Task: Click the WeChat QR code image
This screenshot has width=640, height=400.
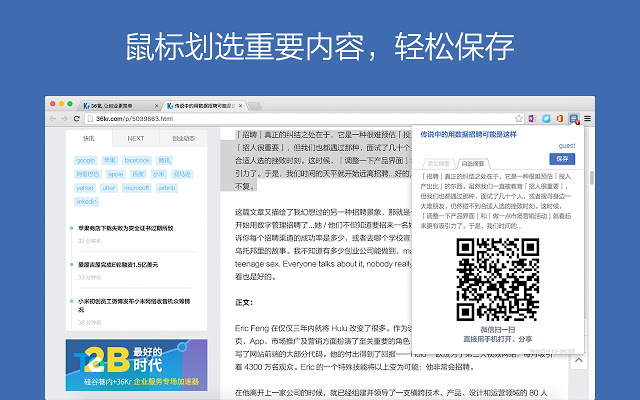Action: pos(498,280)
